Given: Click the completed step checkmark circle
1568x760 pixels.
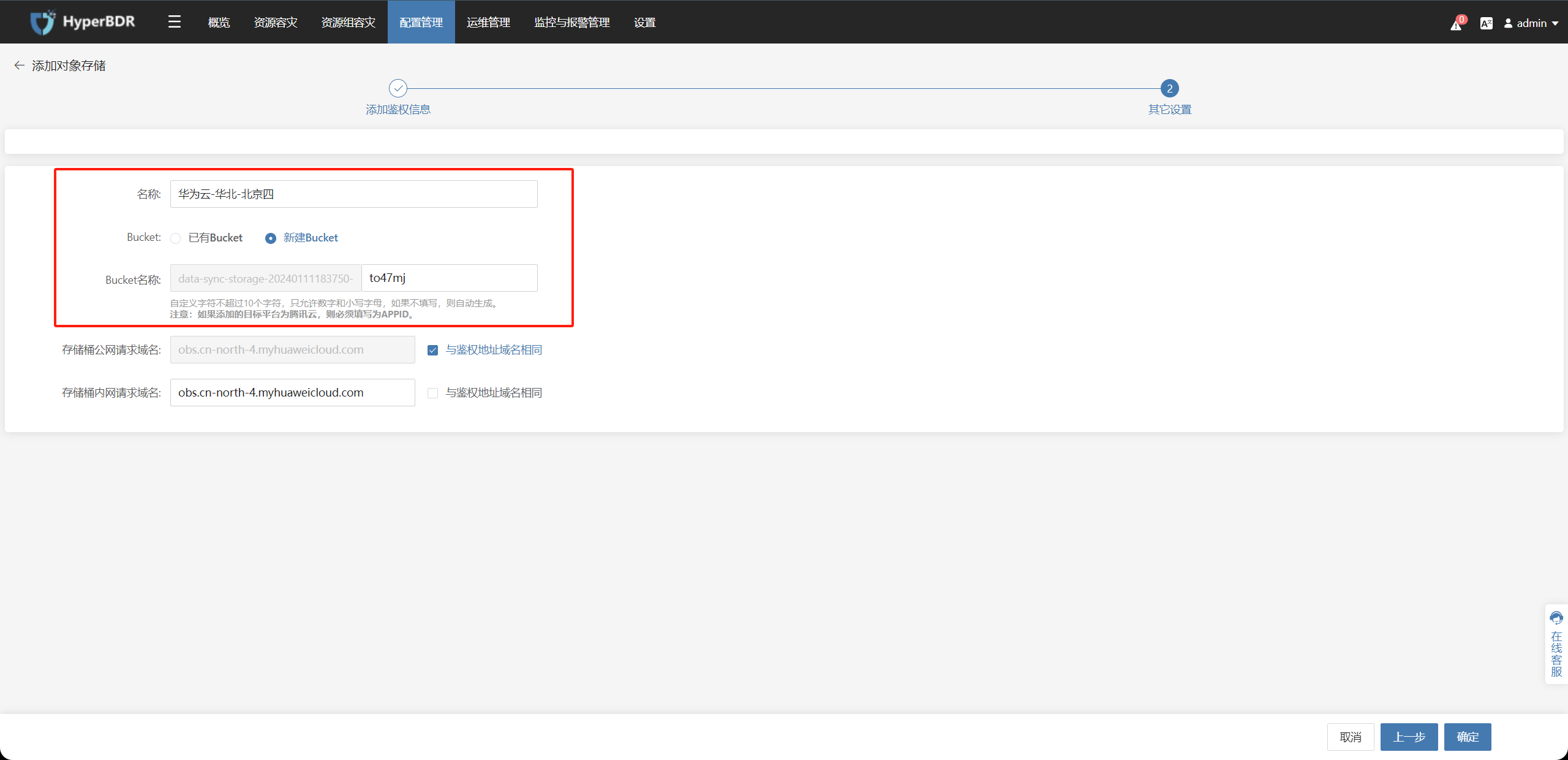Looking at the screenshot, I should (398, 88).
